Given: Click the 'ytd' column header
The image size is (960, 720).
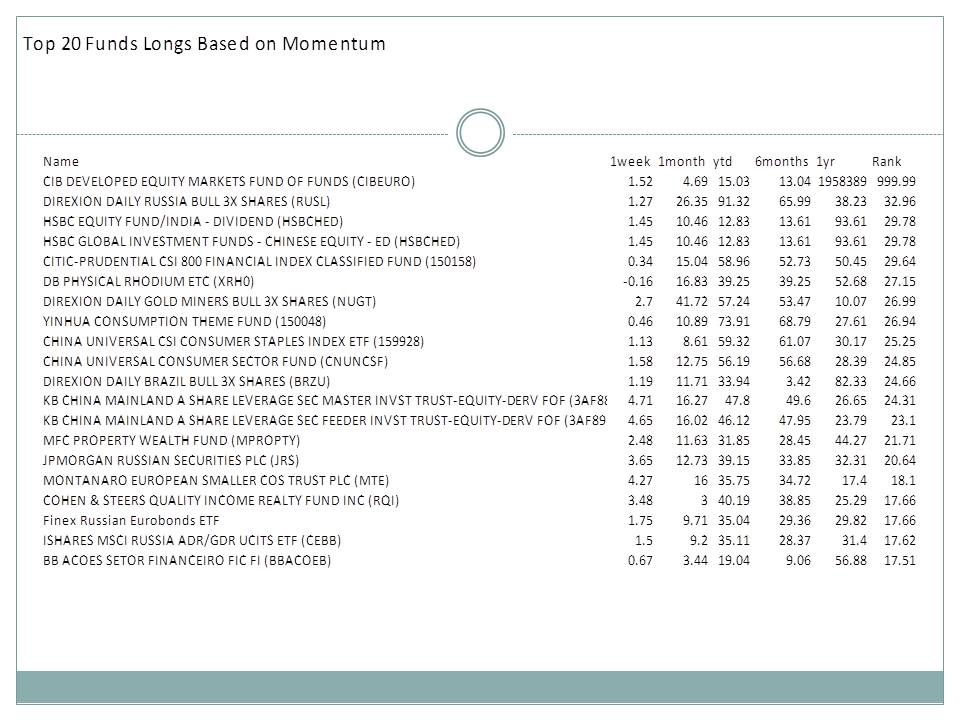Looking at the screenshot, I should click(x=723, y=161).
